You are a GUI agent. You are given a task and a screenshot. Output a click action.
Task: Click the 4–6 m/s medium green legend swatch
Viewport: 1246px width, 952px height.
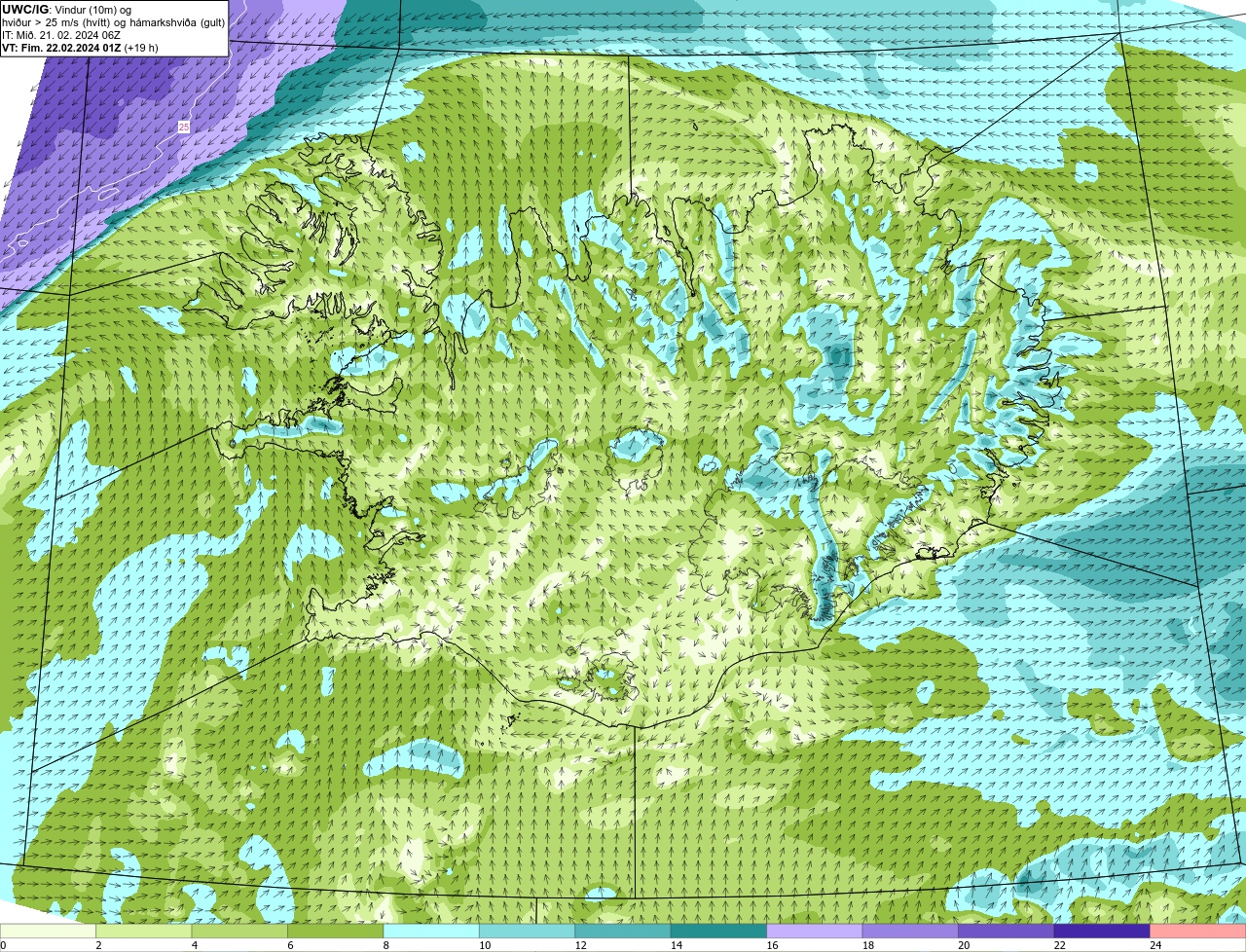click(240, 931)
